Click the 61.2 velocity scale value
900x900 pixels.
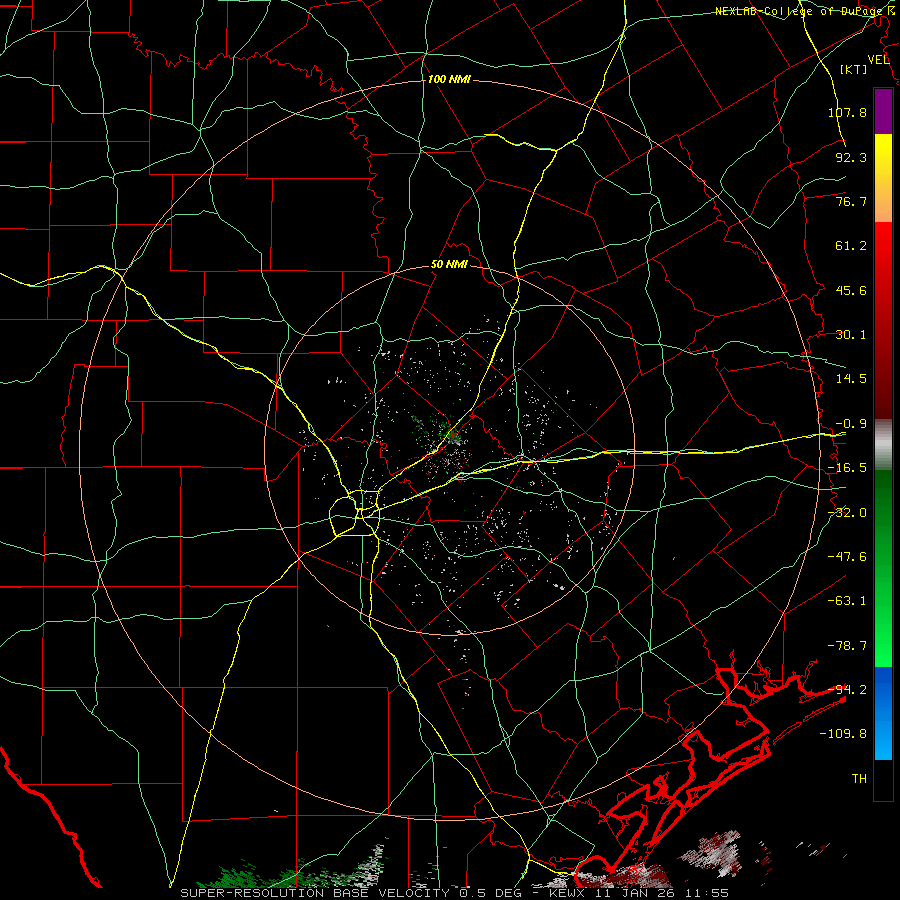pos(851,246)
